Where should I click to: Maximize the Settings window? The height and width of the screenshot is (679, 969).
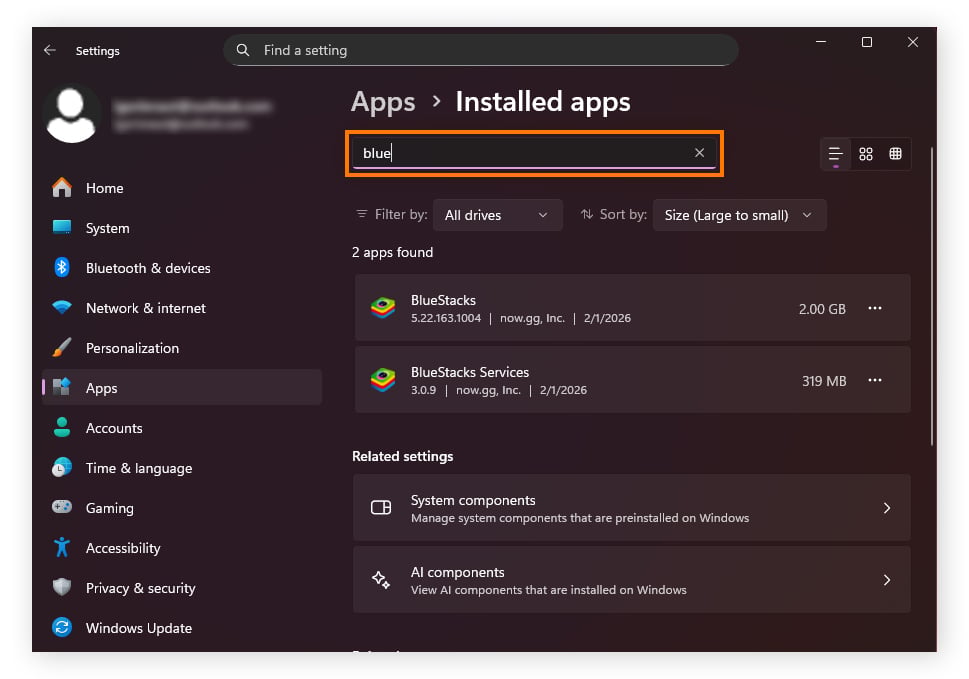coord(867,42)
